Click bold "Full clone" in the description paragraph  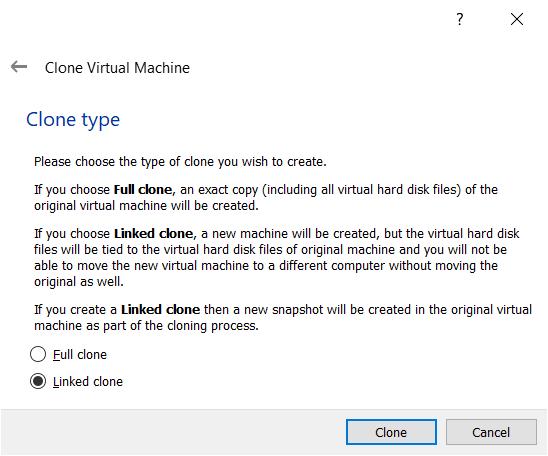[143, 189]
